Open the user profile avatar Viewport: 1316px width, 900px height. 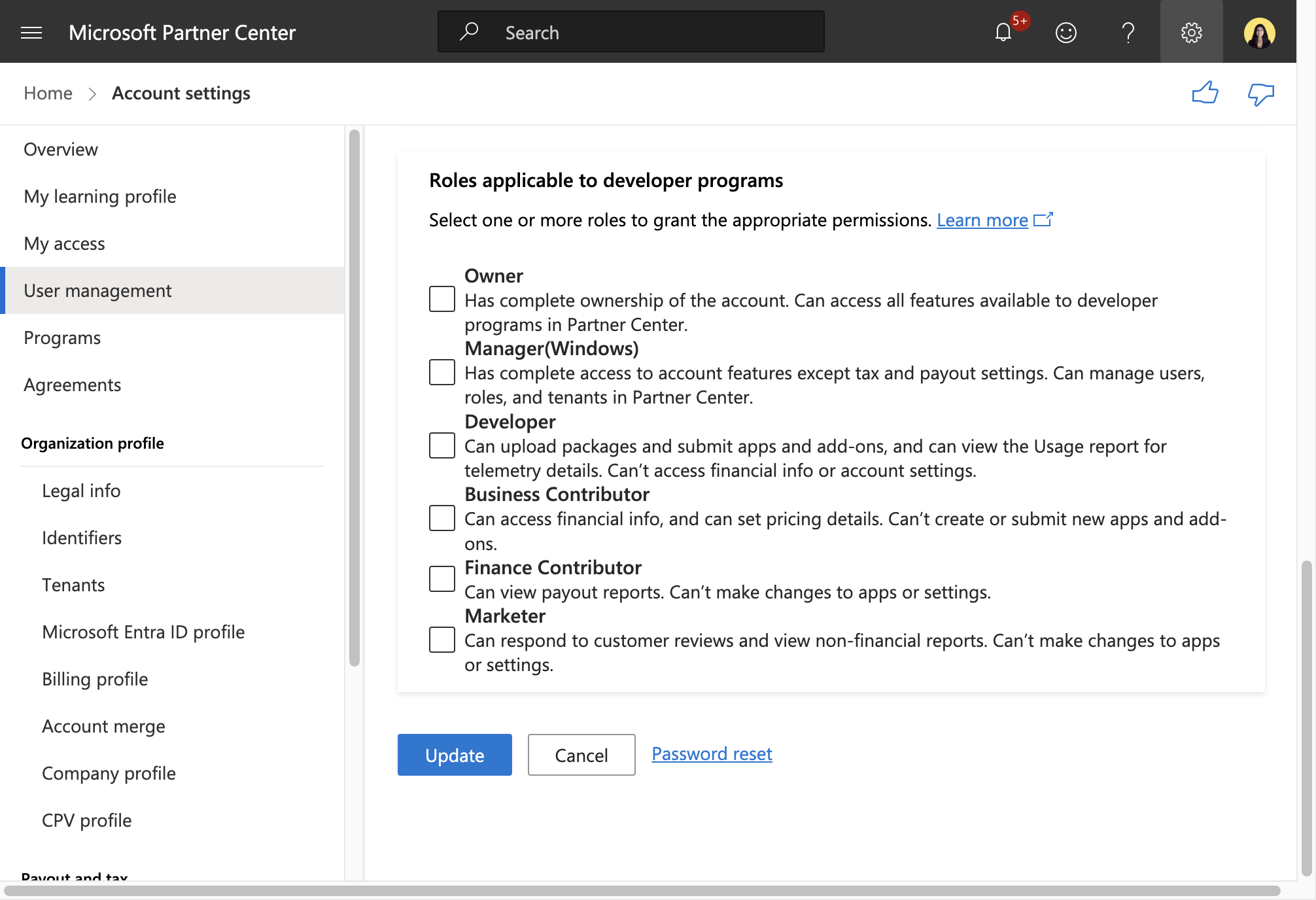tap(1260, 33)
